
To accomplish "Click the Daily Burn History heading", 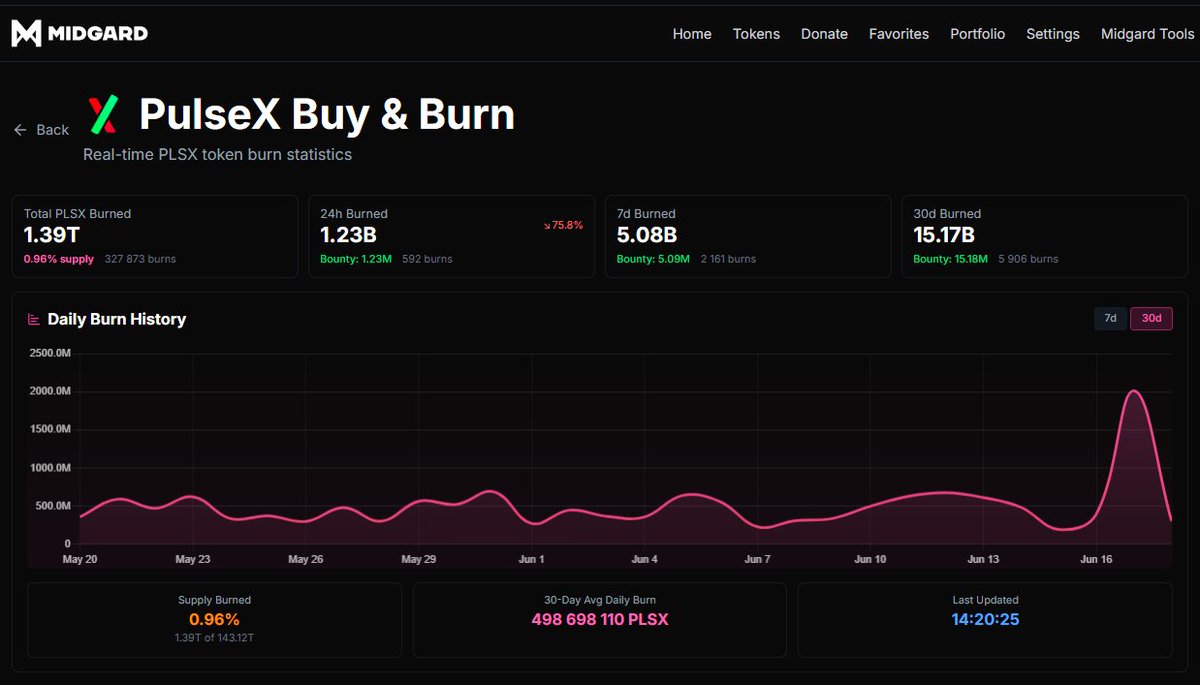I will [117, 319].
